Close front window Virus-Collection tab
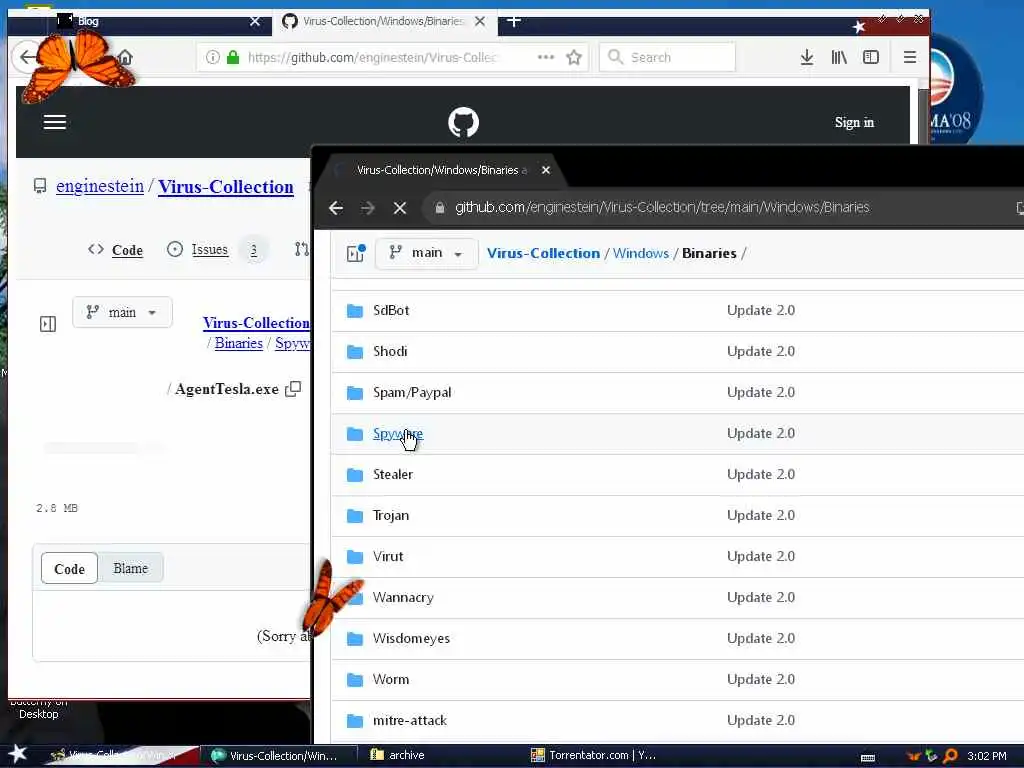 click(x=546, y=170)
